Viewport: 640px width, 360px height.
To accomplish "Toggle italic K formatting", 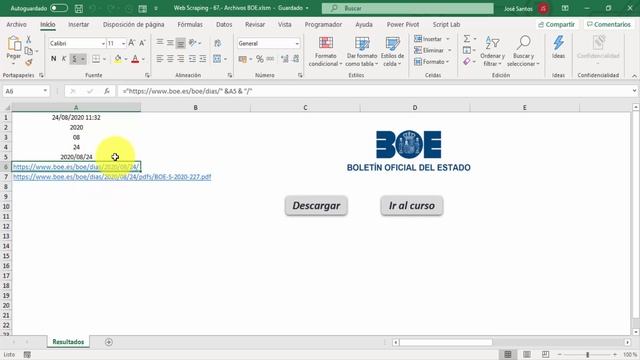I will point(64,59).
